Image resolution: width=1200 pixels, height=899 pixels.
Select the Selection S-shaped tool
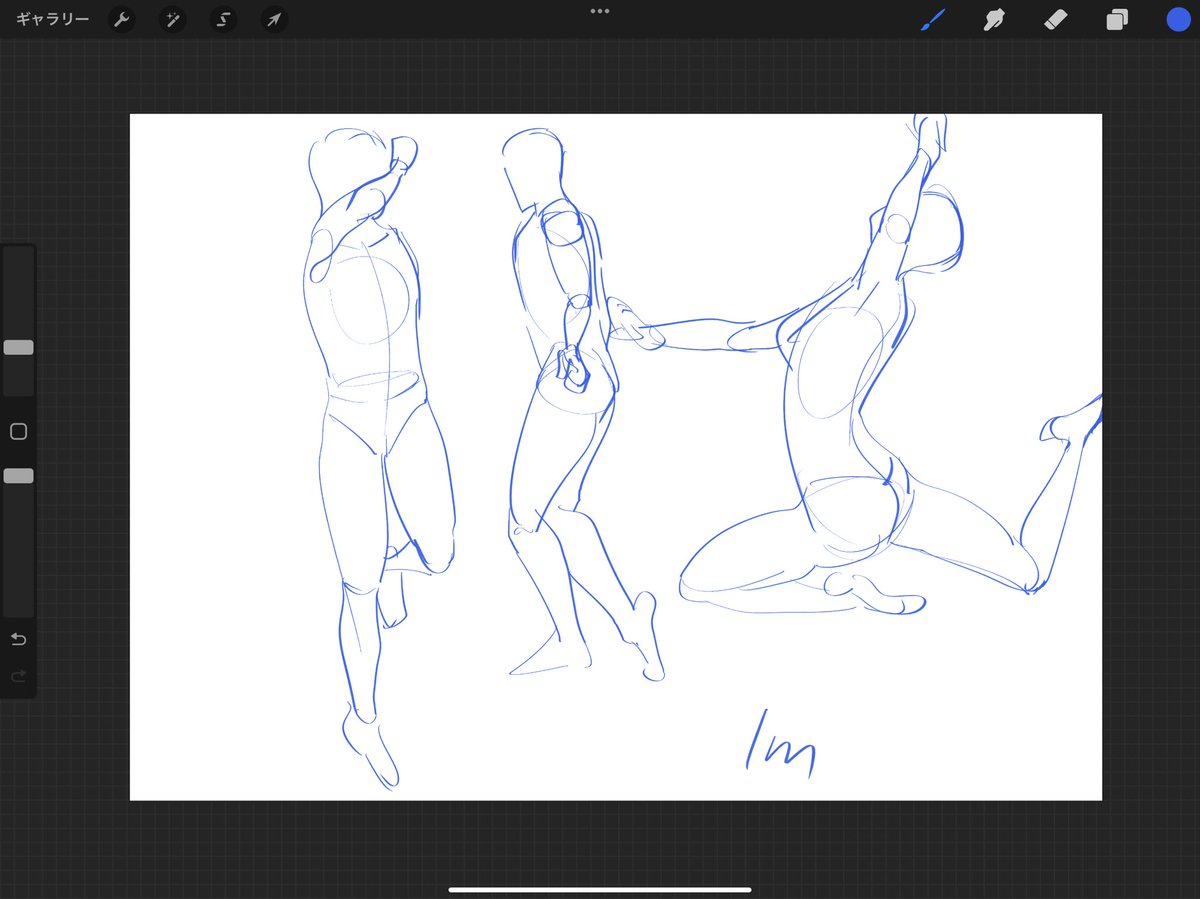coord(224,20)
